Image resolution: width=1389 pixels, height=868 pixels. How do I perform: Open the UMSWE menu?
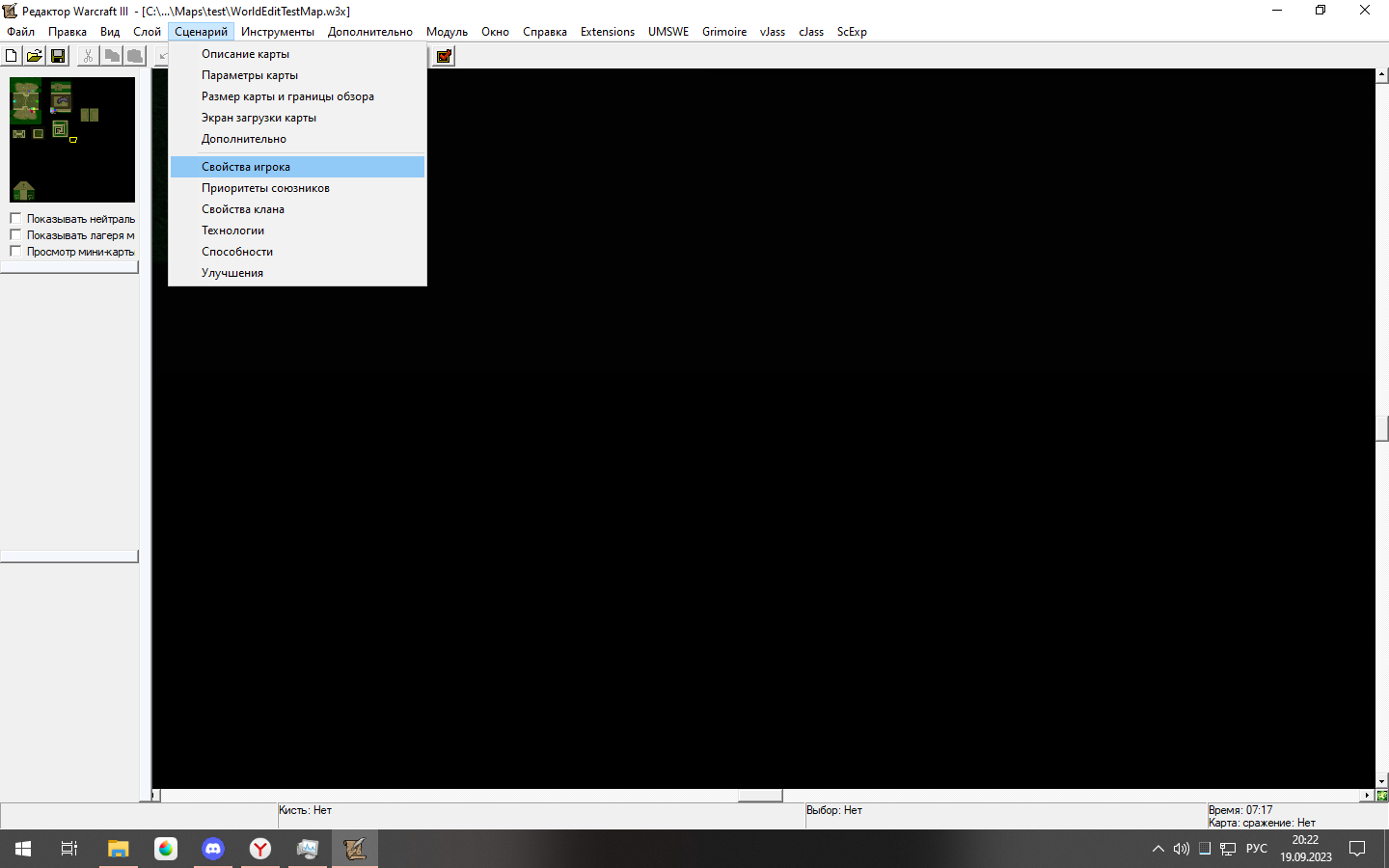tap(668, 32)
